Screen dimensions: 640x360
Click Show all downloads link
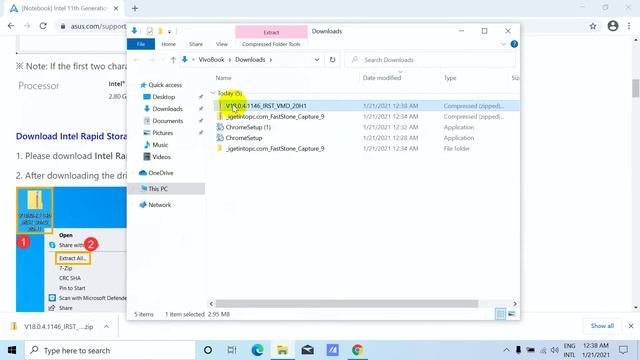point(602,326)
